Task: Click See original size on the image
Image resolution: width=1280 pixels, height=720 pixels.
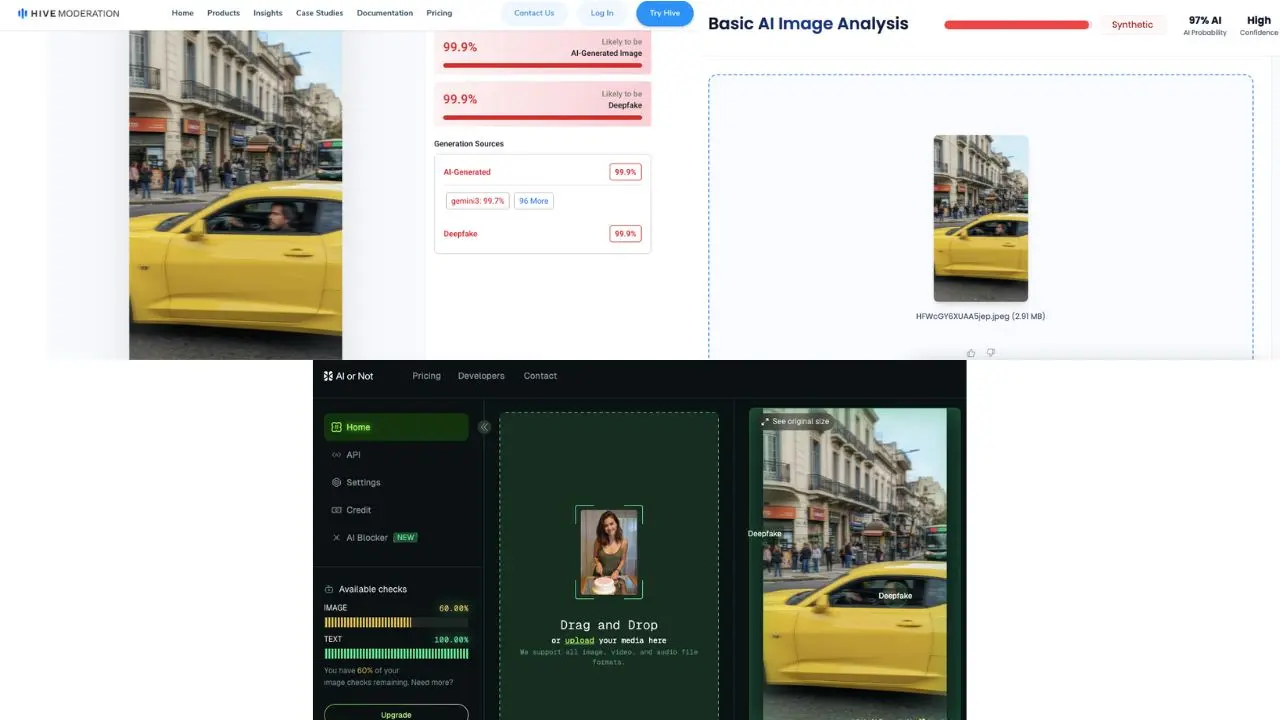Action: pos(795,421)
